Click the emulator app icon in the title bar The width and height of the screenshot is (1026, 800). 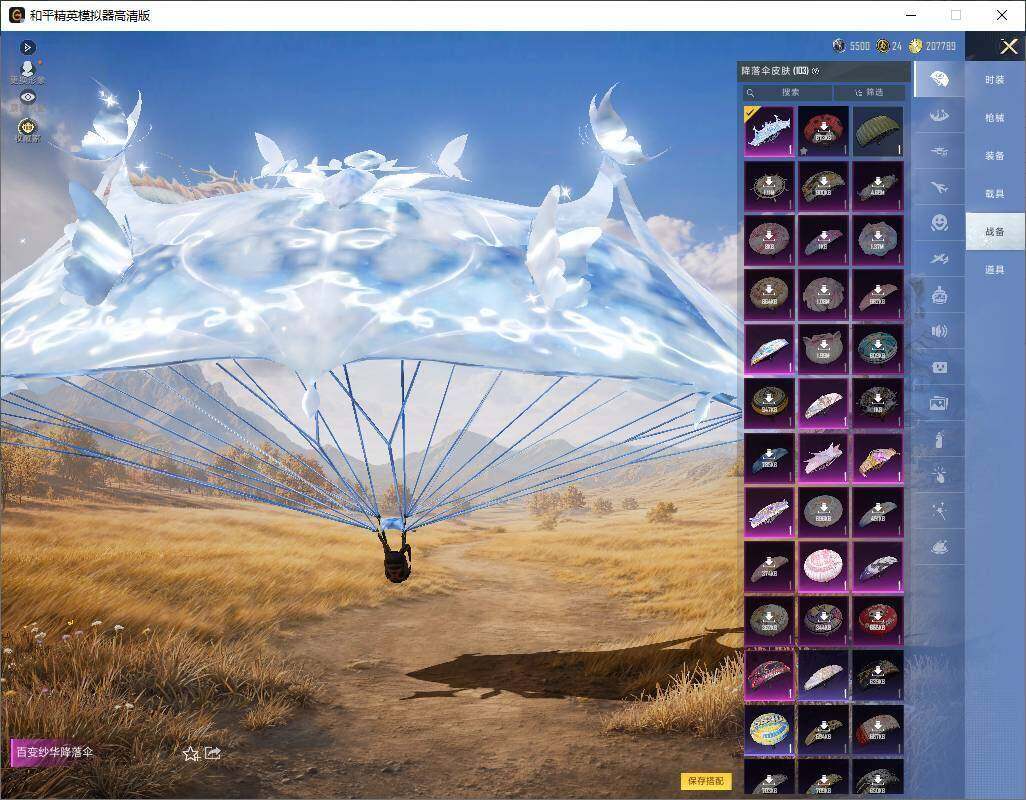click(16, 15)
